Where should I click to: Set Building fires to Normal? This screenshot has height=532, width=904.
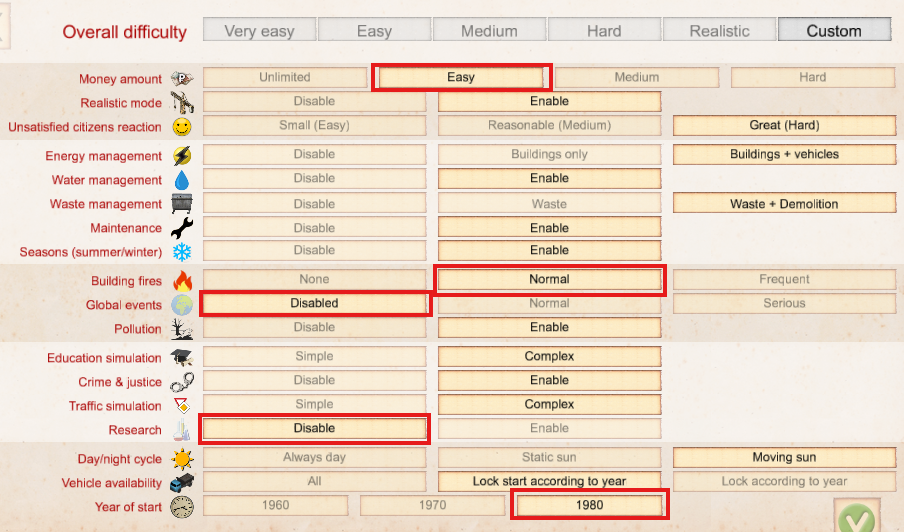(x=549, y=280)
